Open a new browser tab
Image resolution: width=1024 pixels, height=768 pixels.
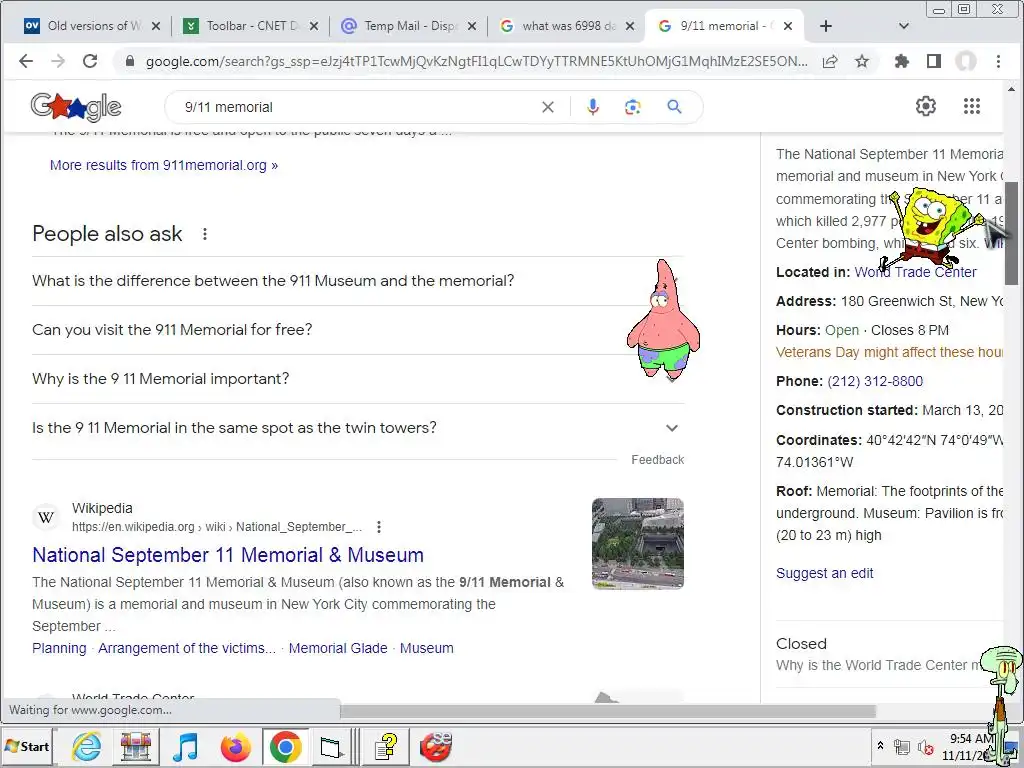pyautogui.click(x=825, y=26)
